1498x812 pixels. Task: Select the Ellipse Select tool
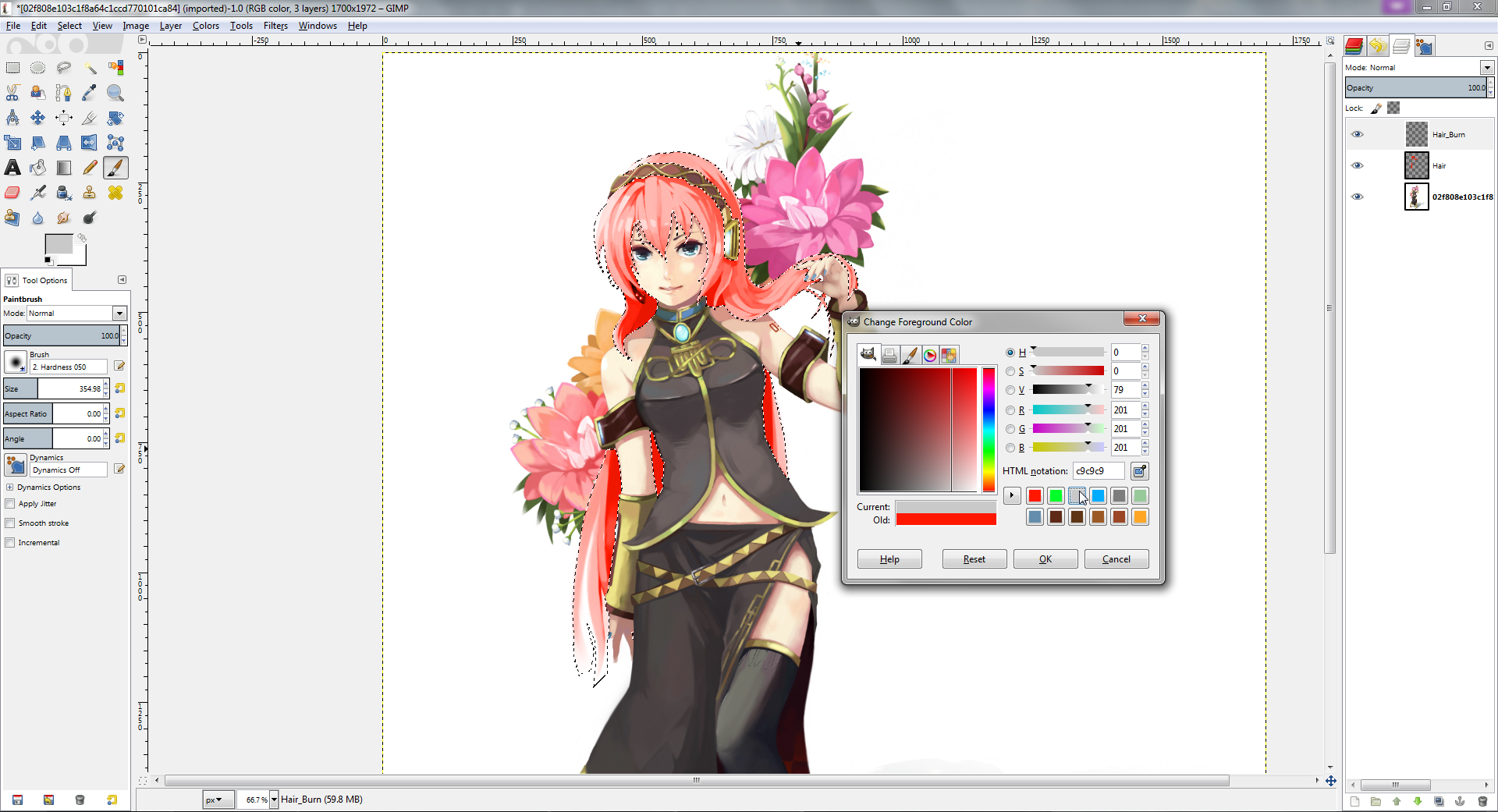(38, 68)
